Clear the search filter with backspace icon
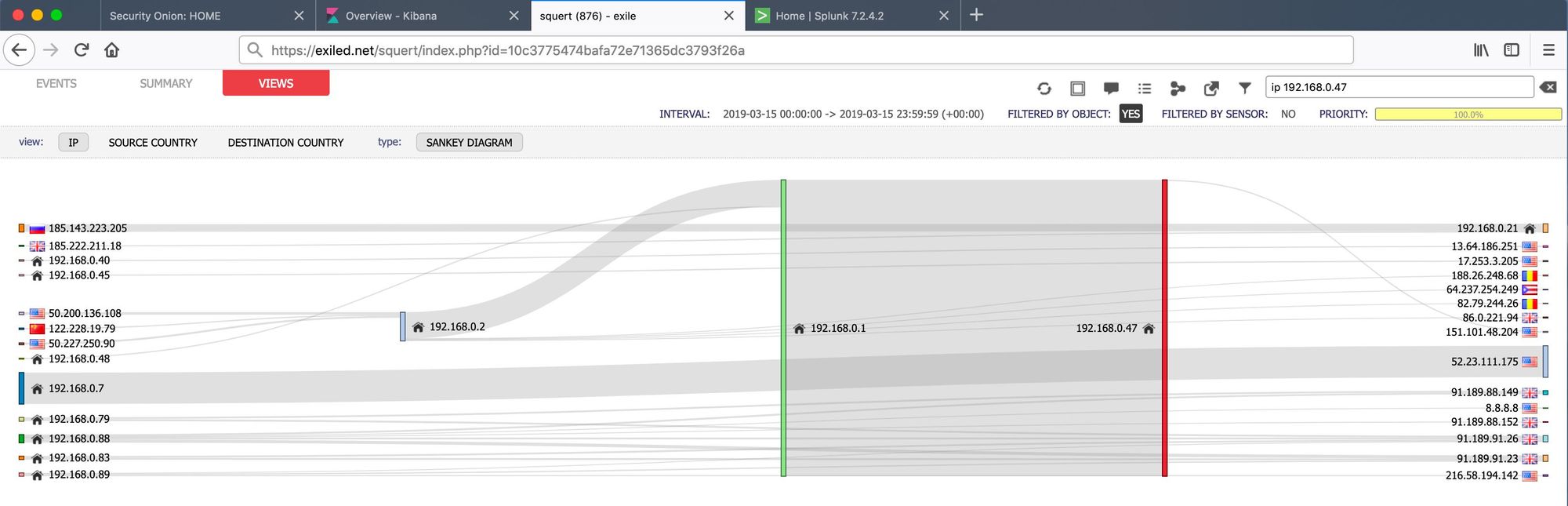The height and width of the screenshot is (506, 1568). (x=1548, y=87)
